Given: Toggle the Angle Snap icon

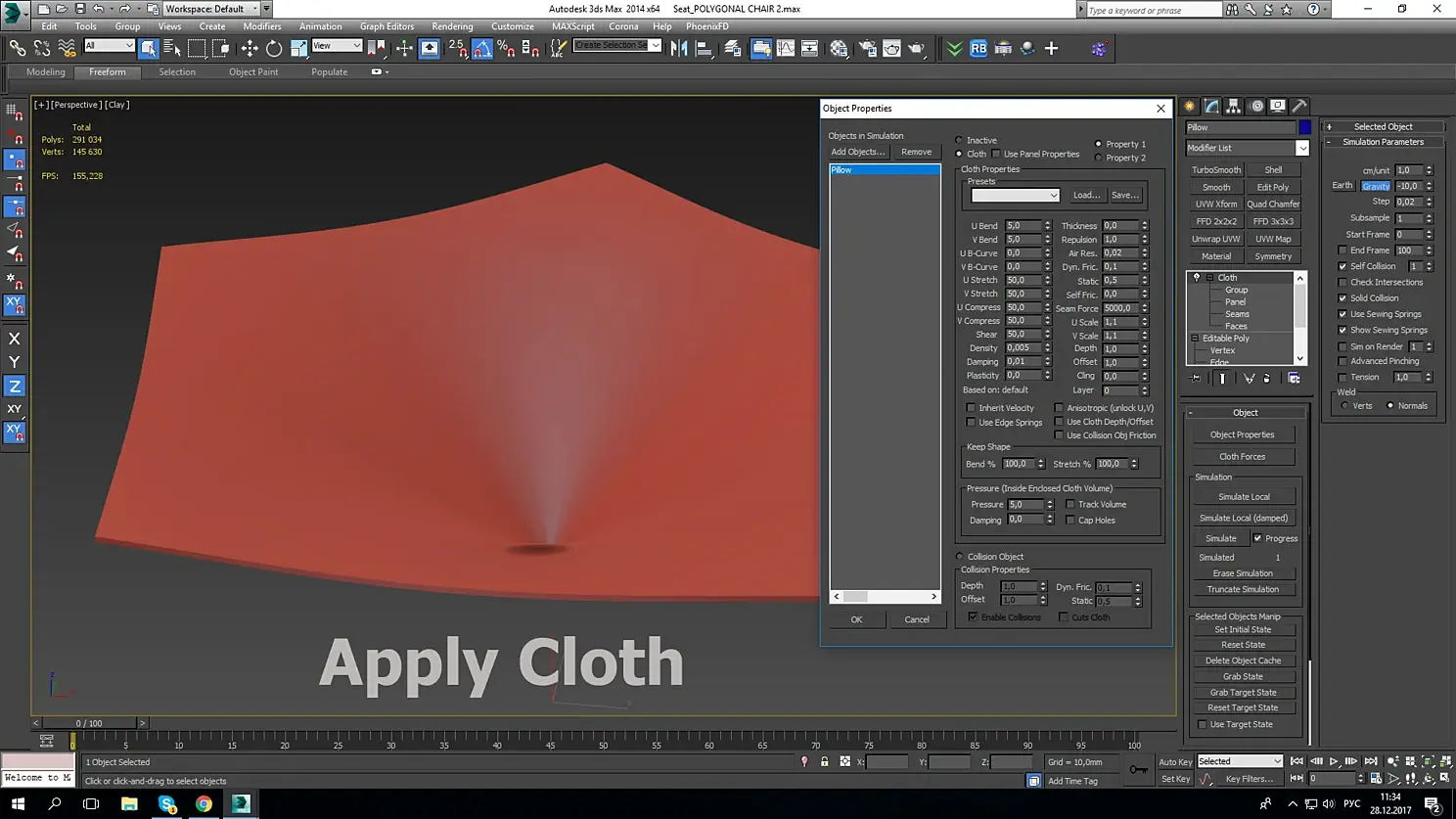Looking at the screenshot, I should tap(482, 48).
